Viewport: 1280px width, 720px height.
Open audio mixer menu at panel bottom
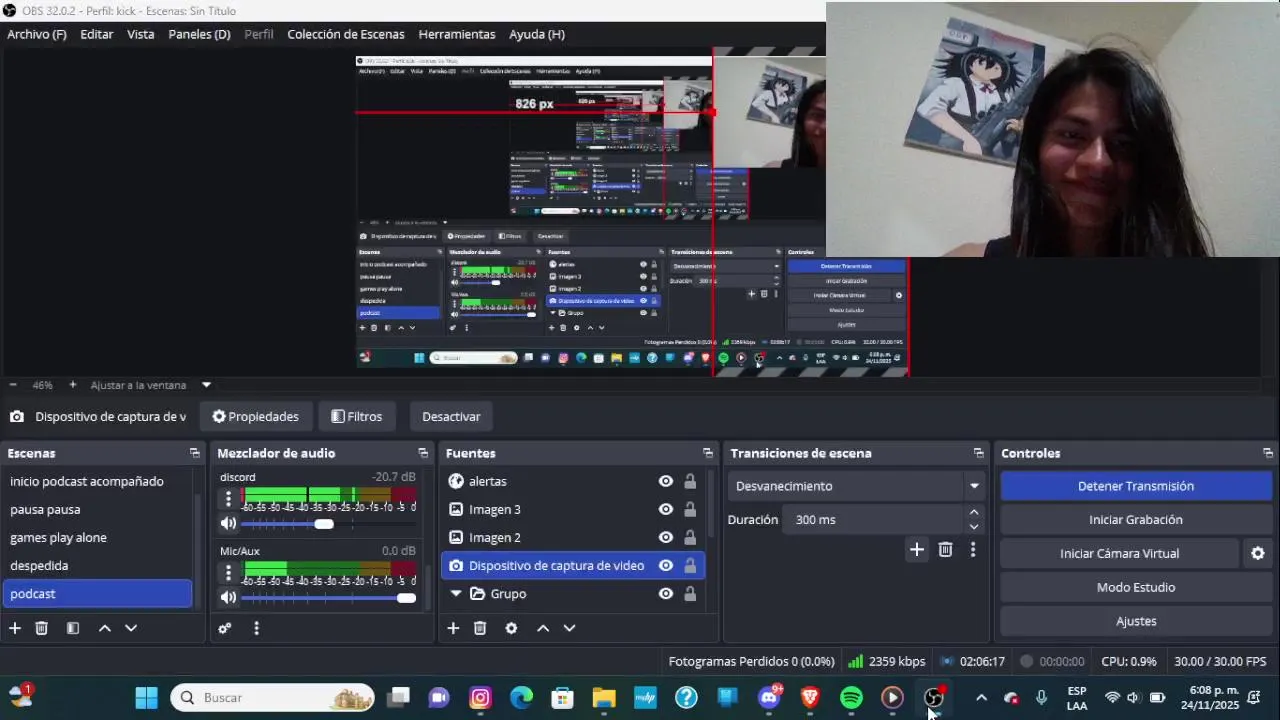[x=256, y=628]
